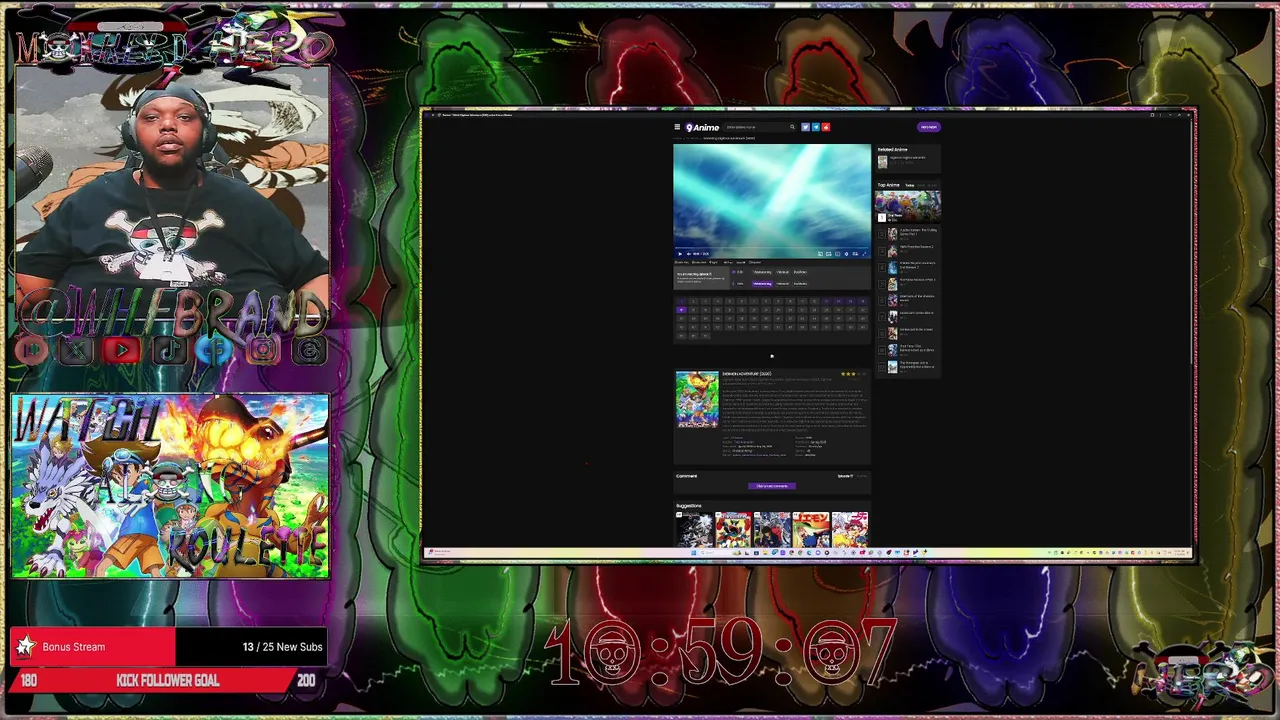The width and height of the screenshot is (1280, 720).
Task: Seek along the video progress bar
Action: [x=772, y=247]
